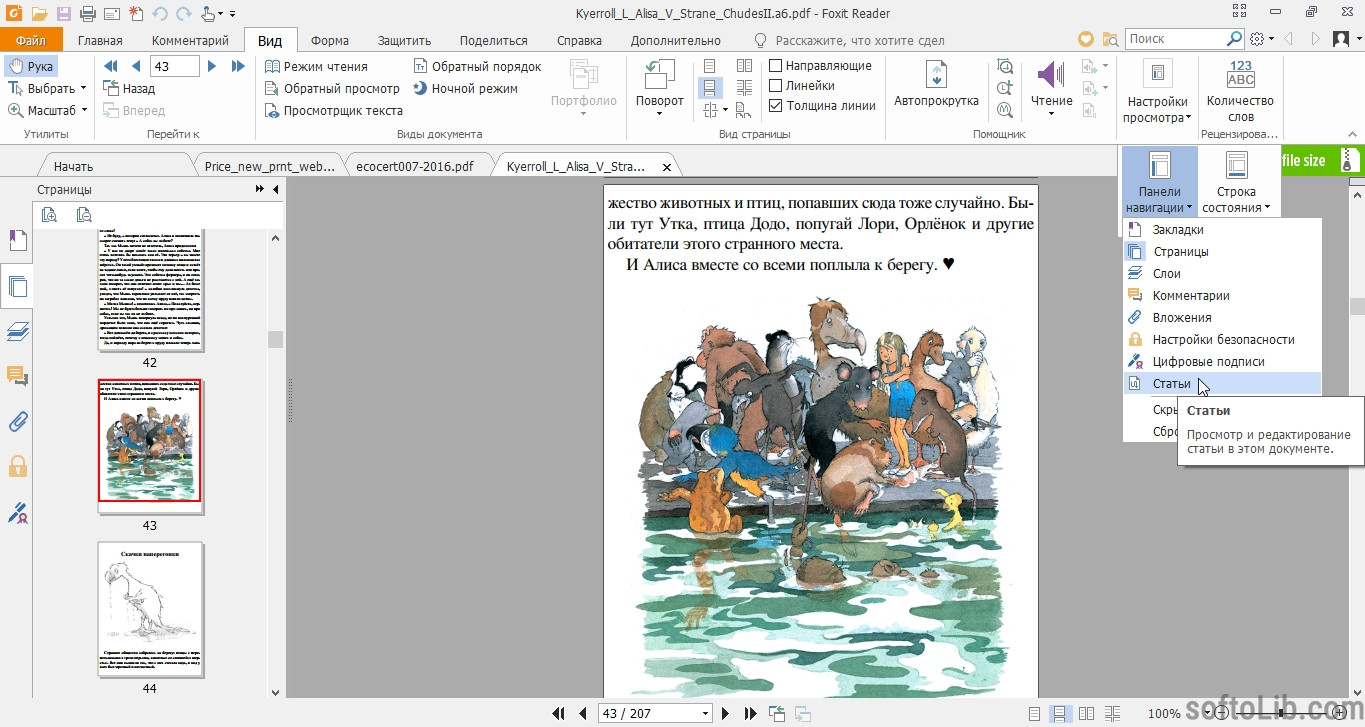Enable Линейки rulers checkbox

(775, 86)
